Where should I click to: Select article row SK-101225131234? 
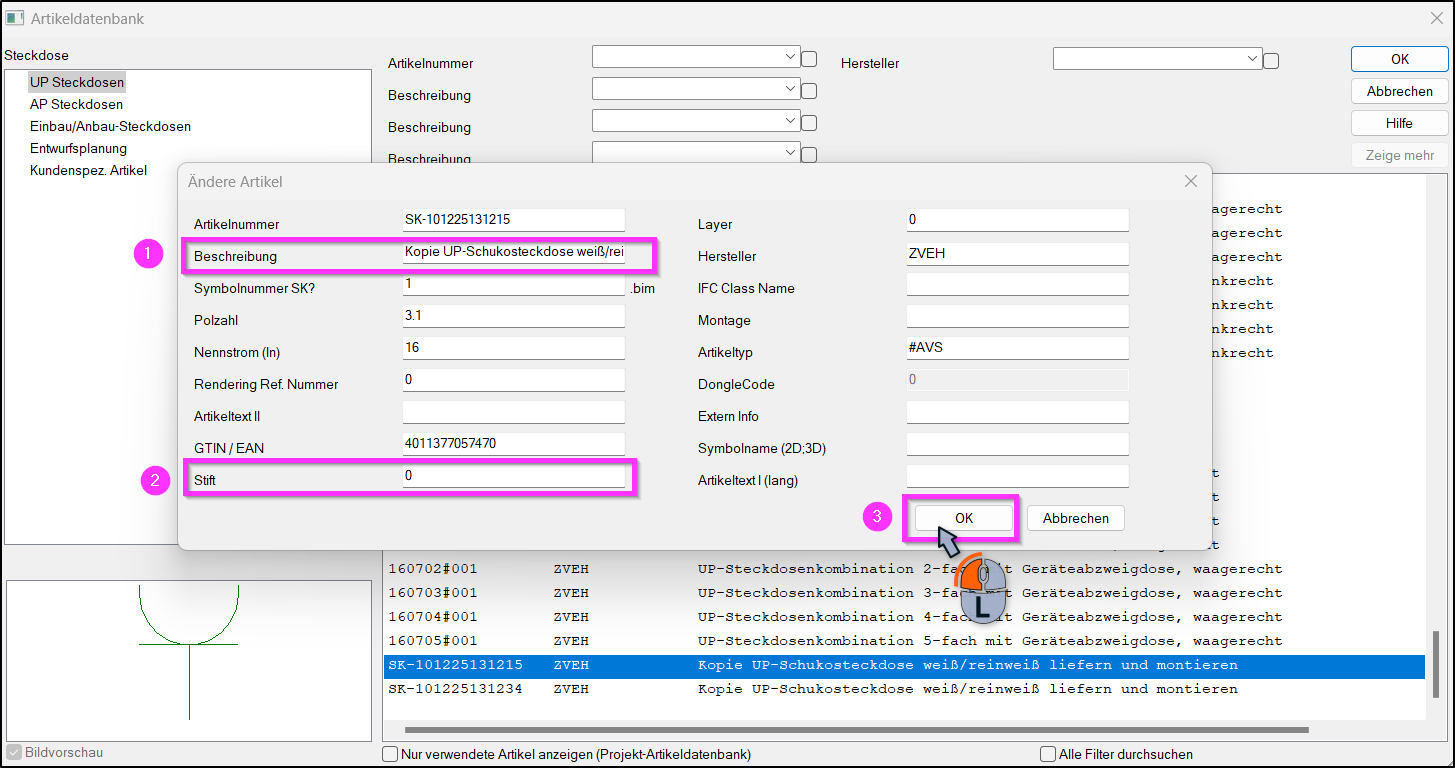point(904,689)
